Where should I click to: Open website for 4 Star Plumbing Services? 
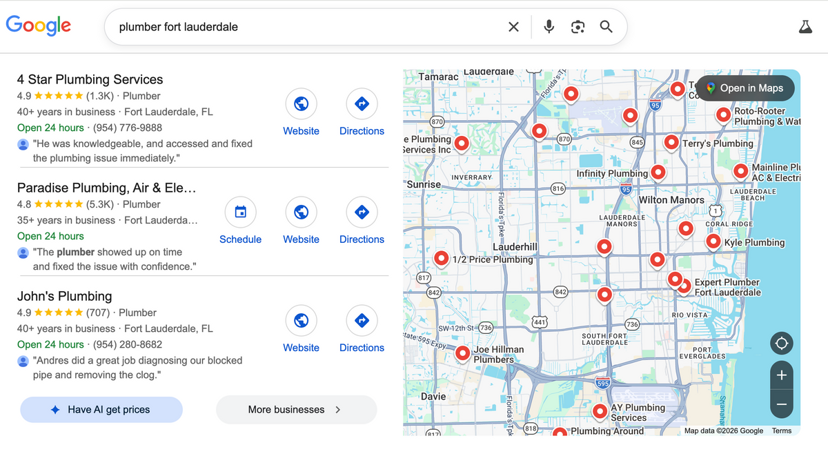(301, 112)
